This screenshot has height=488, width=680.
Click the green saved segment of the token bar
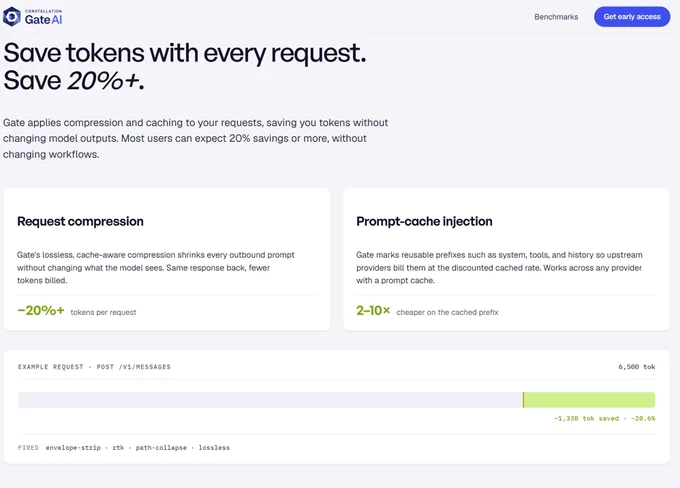(589, 400)
